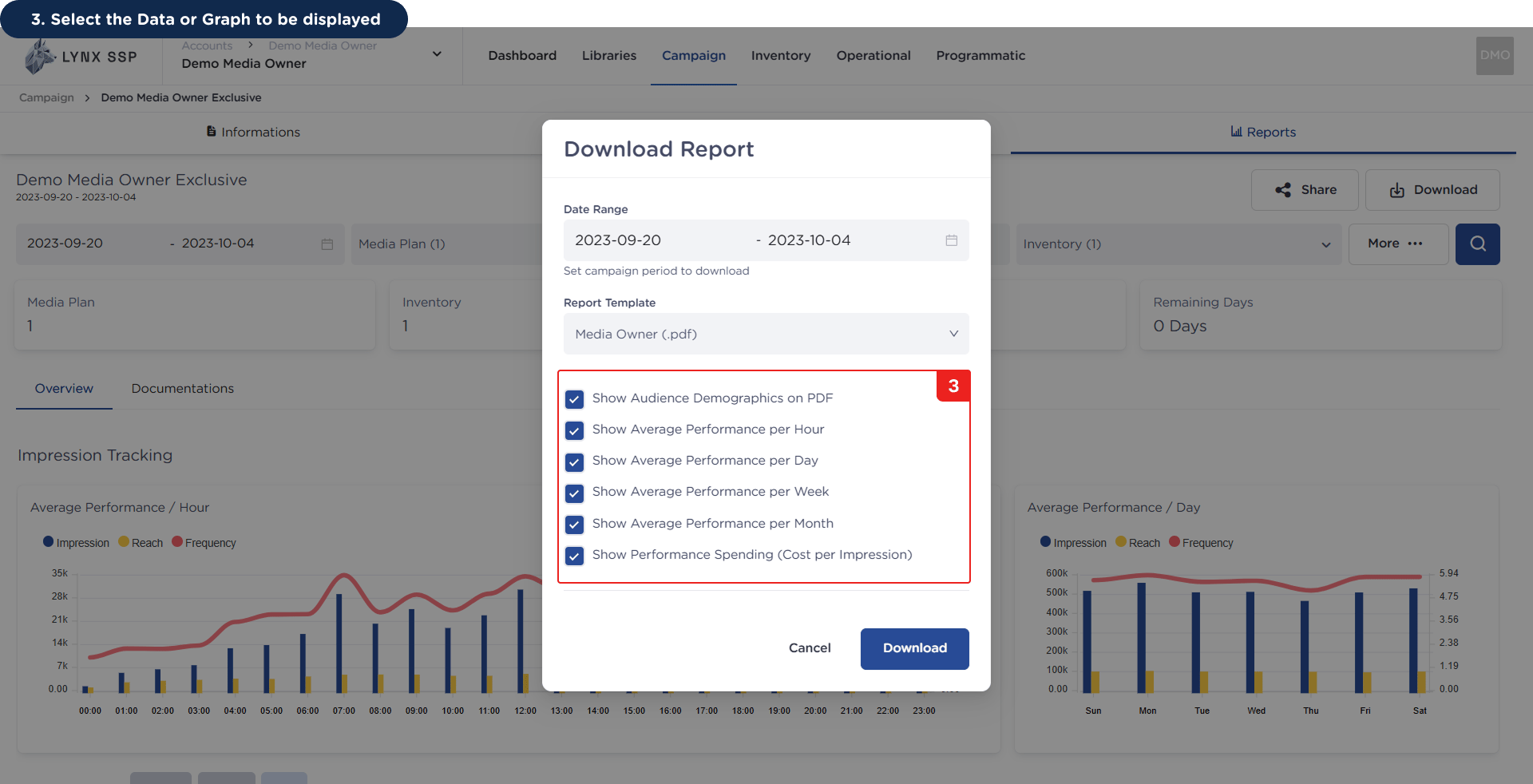This screenshot has height=784, width=1533.
Task: Click download icon on the page Download button
Action: point(1396,190)
